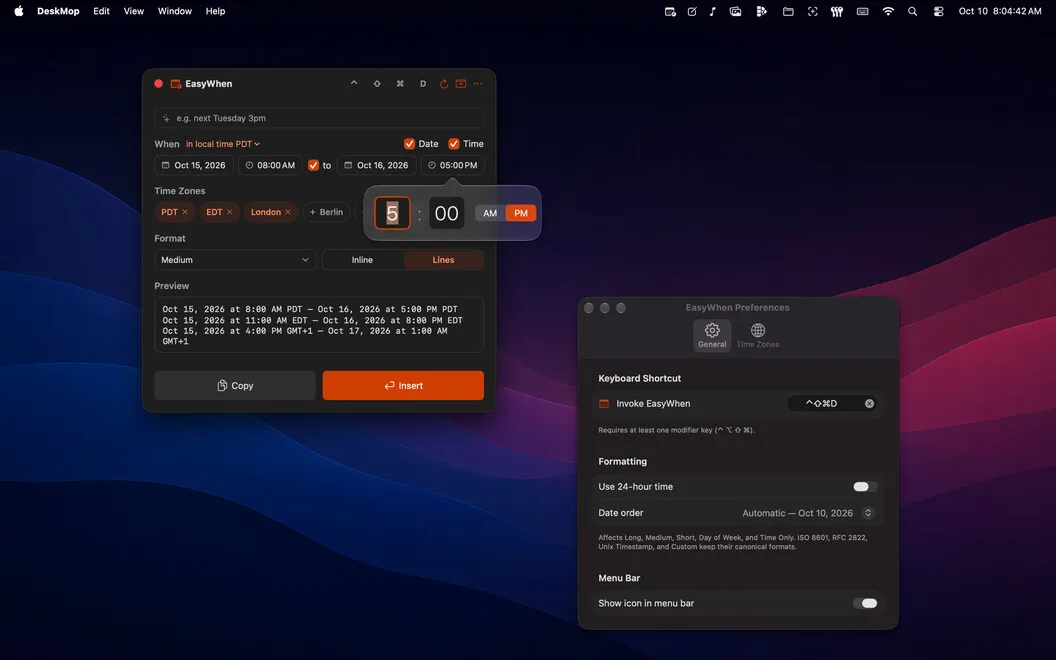Uncheck the 'to' range checkbox
The width and height of the screenshot is (1056, 660).
tap(313, 165)
